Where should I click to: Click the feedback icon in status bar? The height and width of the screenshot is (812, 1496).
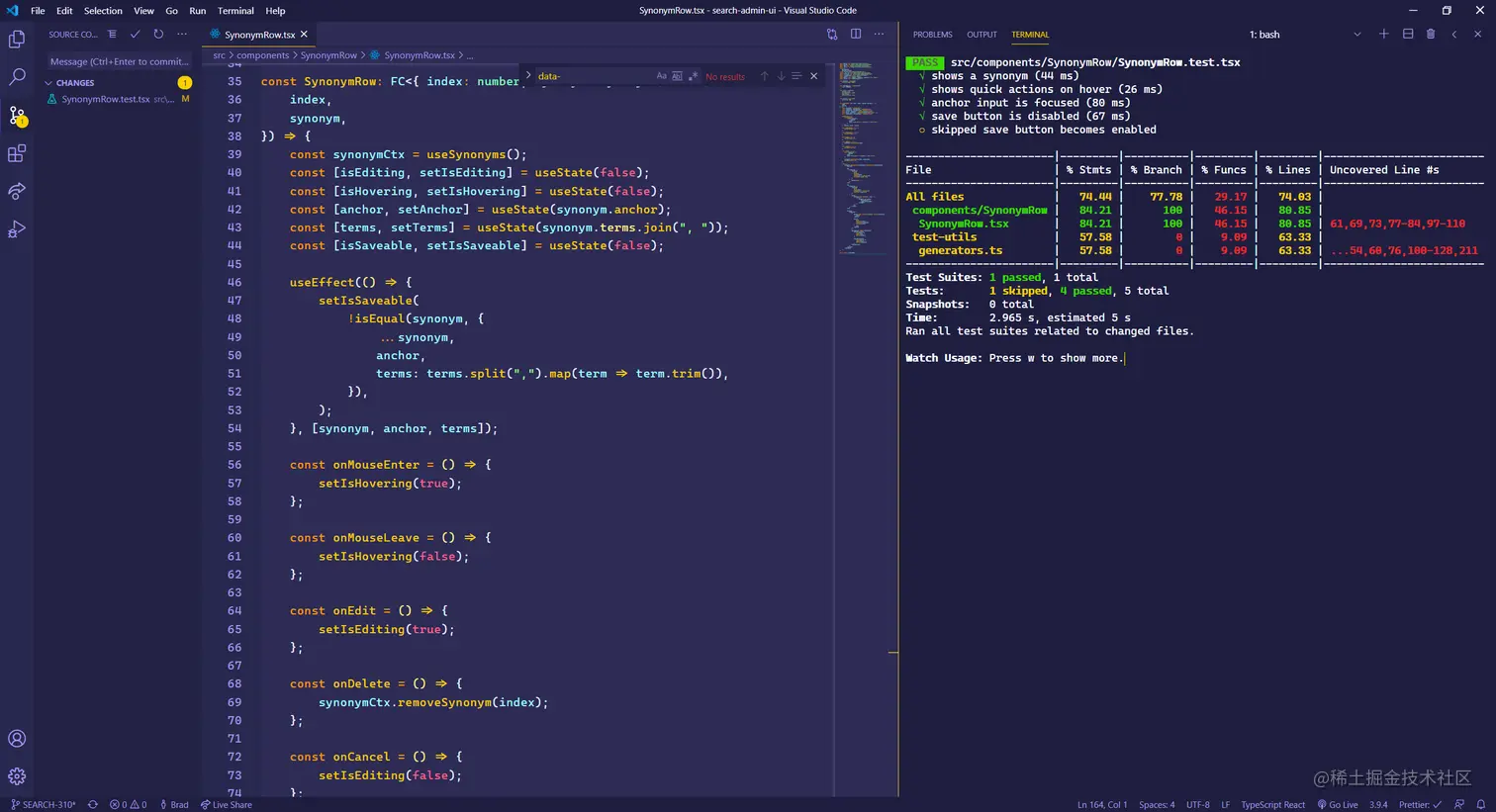(x=1459, y=805)
